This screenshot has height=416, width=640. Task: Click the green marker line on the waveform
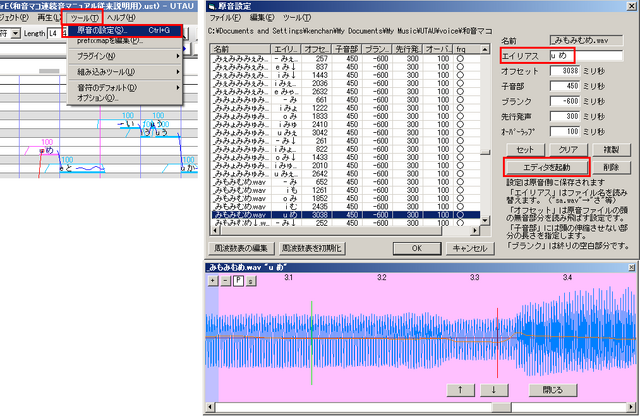(311, 343)
